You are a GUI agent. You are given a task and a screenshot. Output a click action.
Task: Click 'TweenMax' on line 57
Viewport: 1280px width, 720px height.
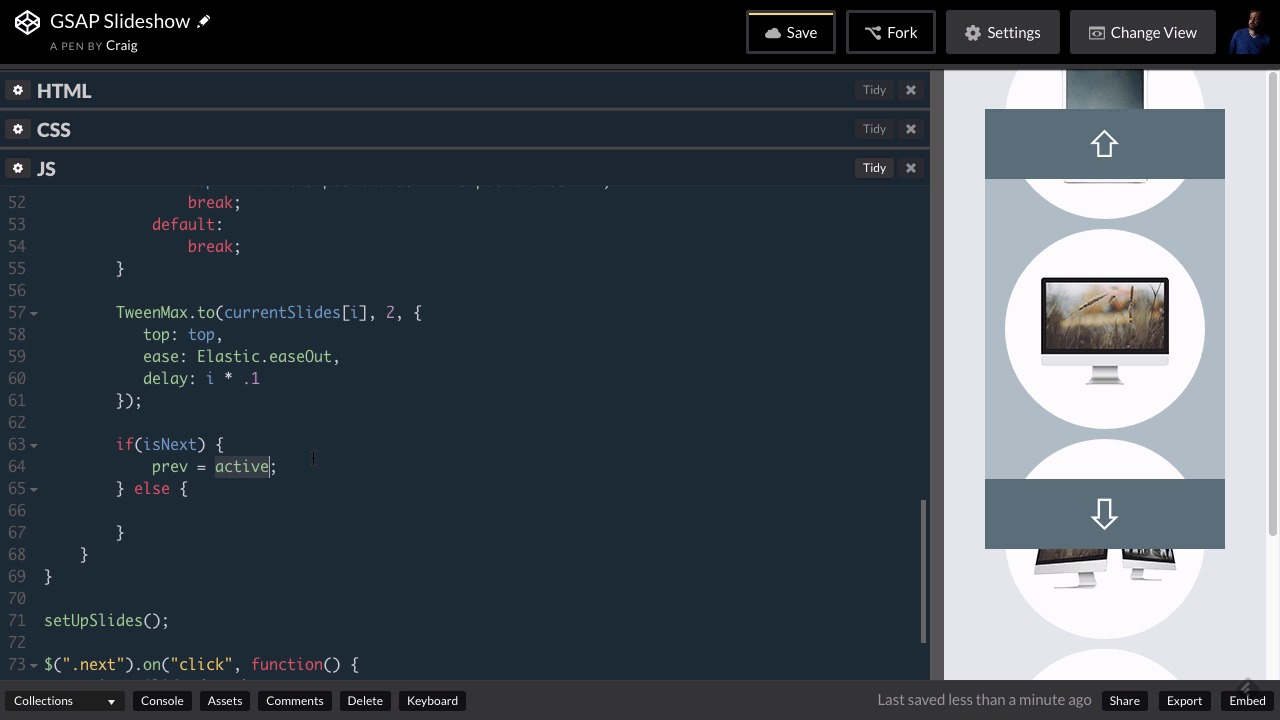152,313
